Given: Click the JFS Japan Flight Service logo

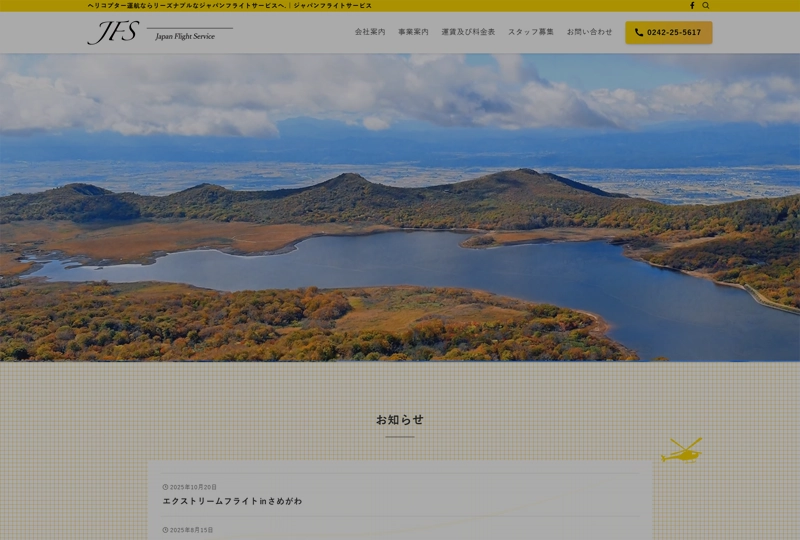Looking at the screenshot, I should point(160,33).
